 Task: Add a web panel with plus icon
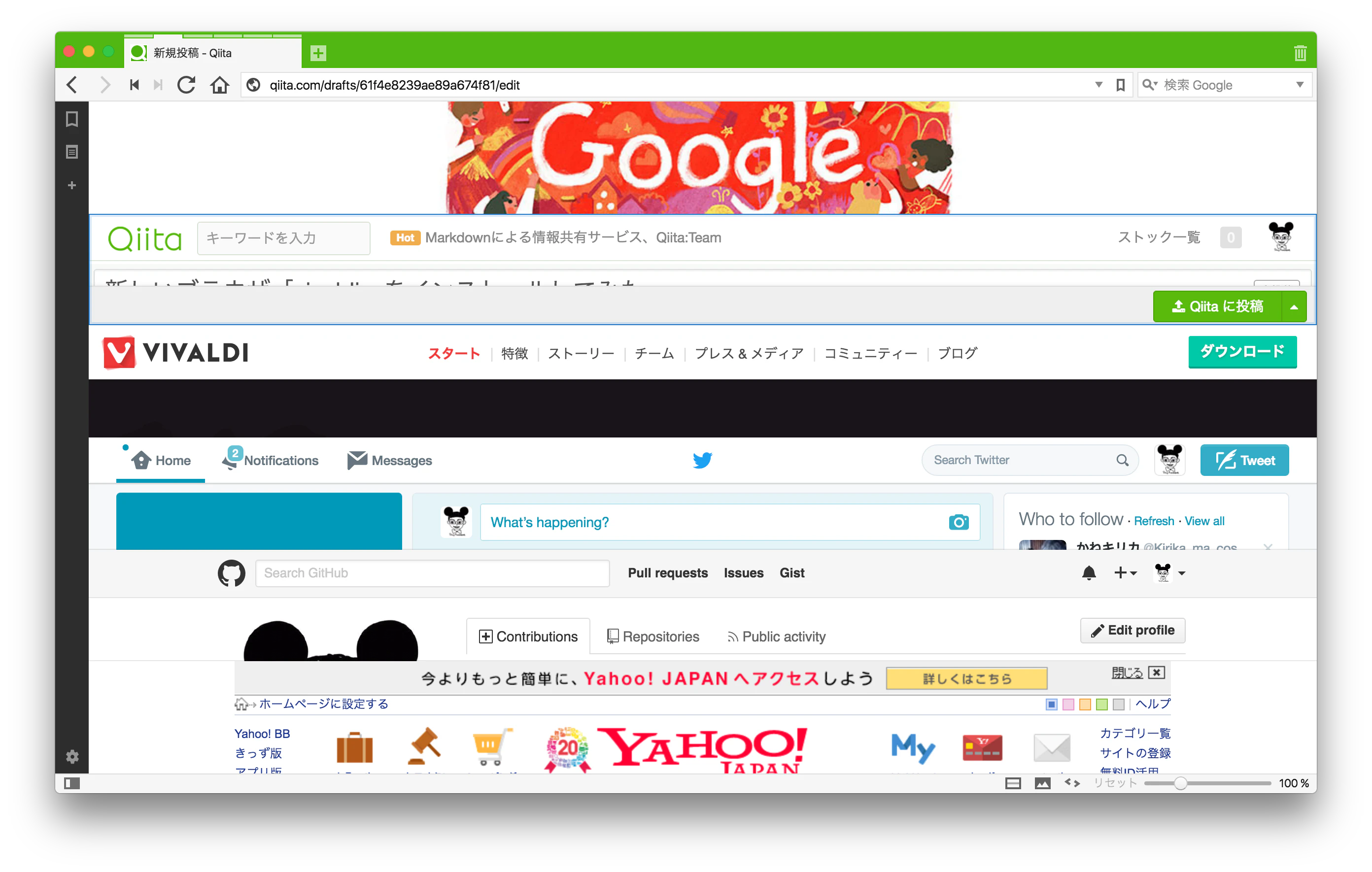[x=72, y=185]
